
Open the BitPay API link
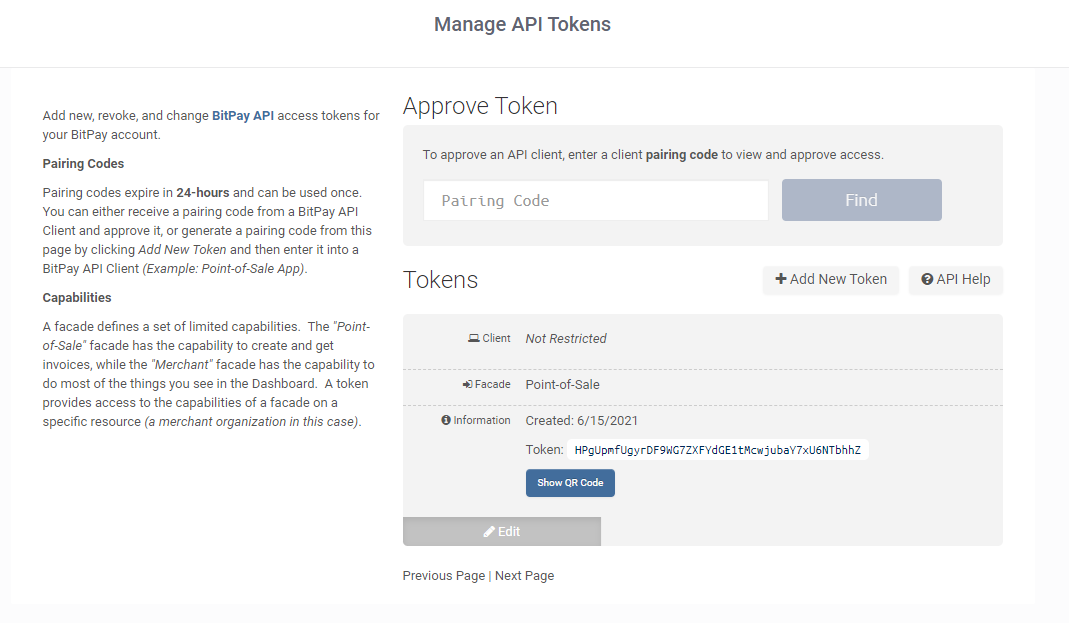click(x=243, y=116)
